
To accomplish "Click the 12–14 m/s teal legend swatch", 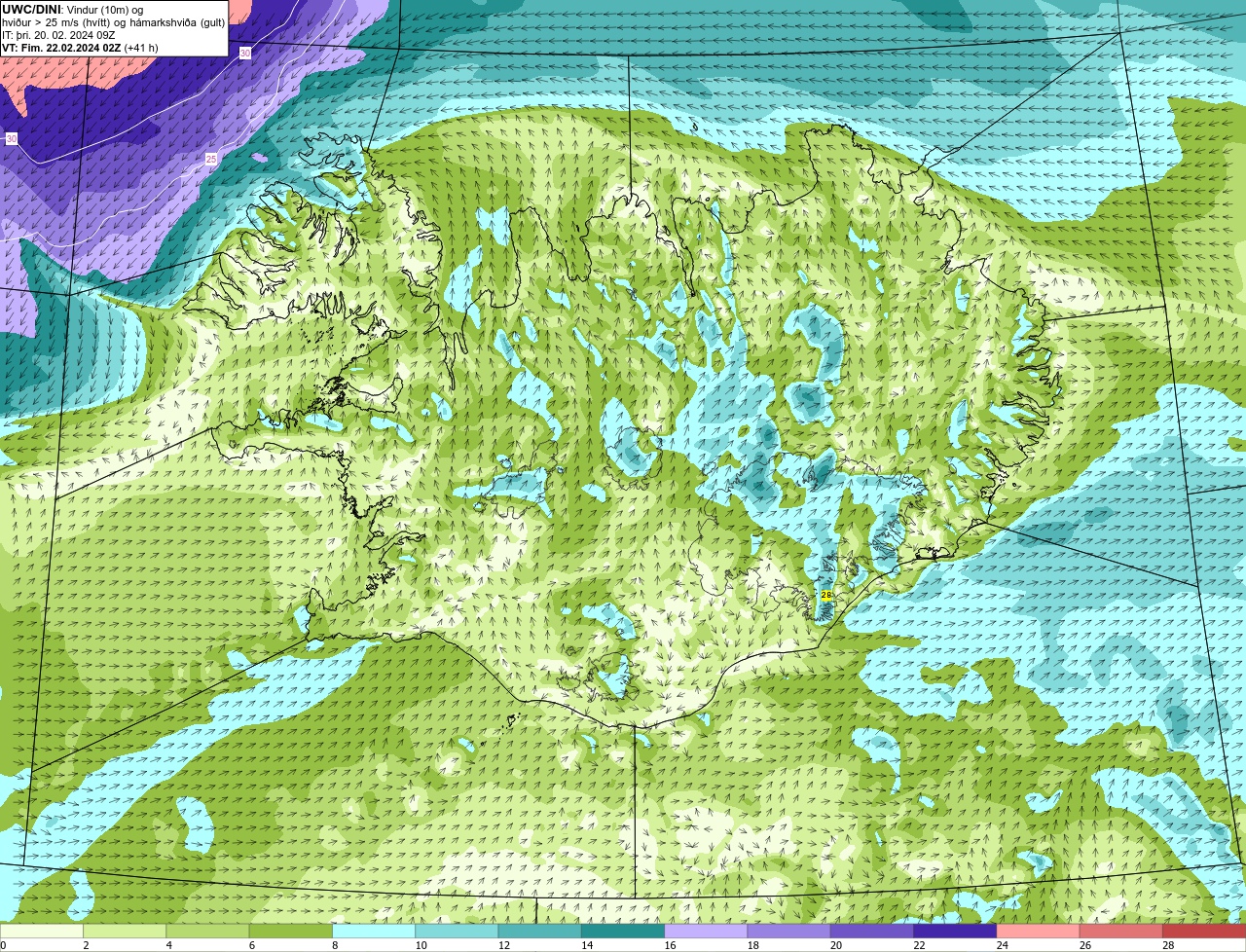I will pos(539,932).
